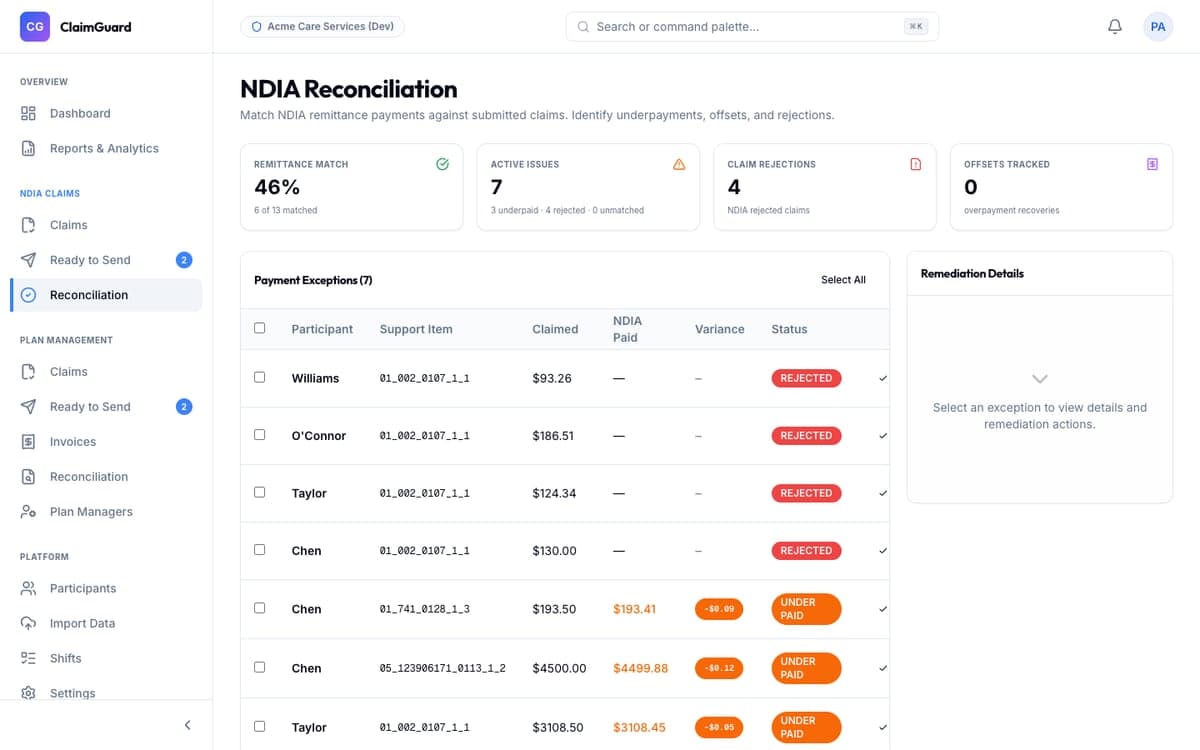
Task: Sort by Claimed column header
Action: pos(555,329)
